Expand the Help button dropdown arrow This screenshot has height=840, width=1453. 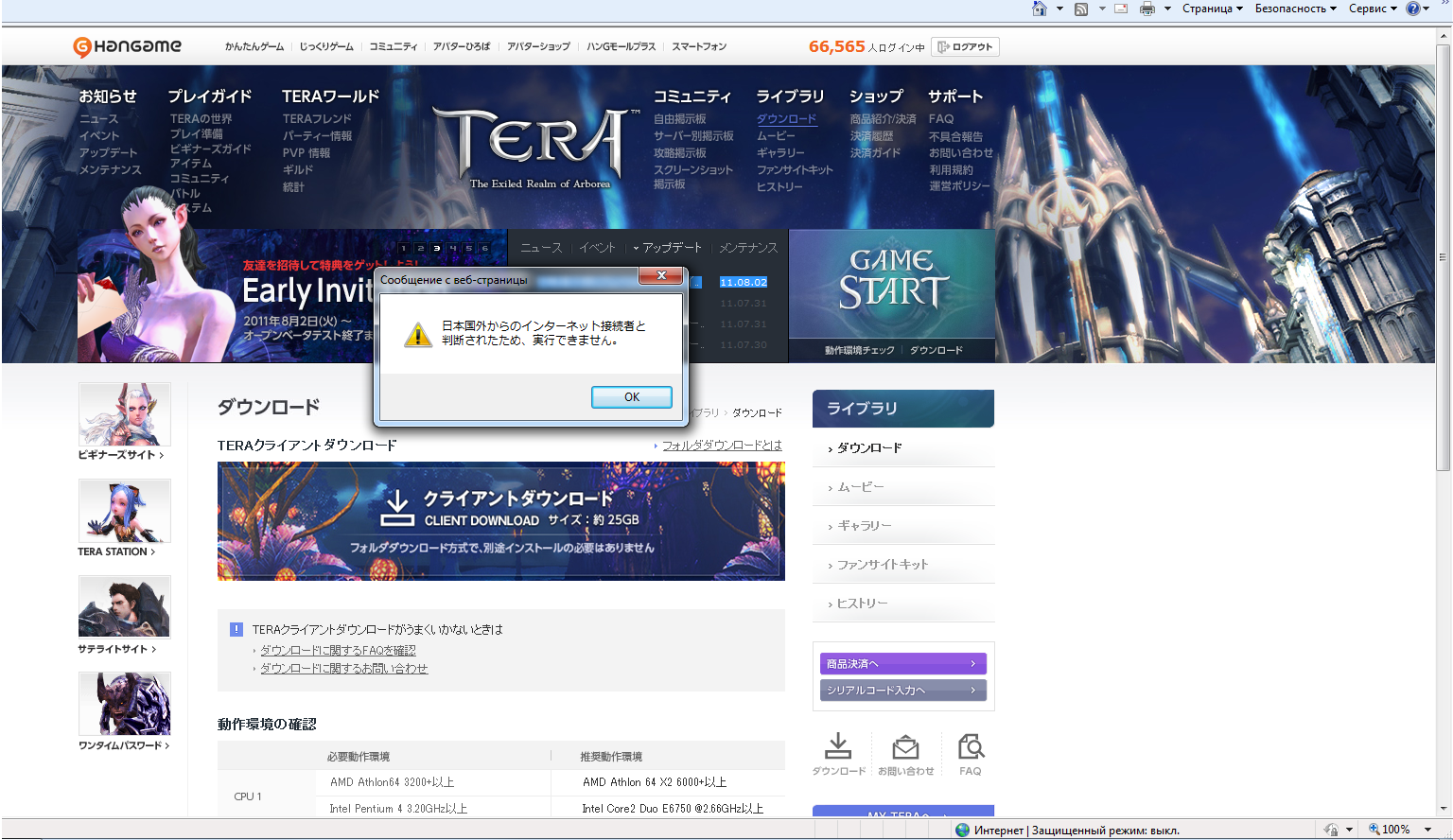click(x=1427, y=9)
